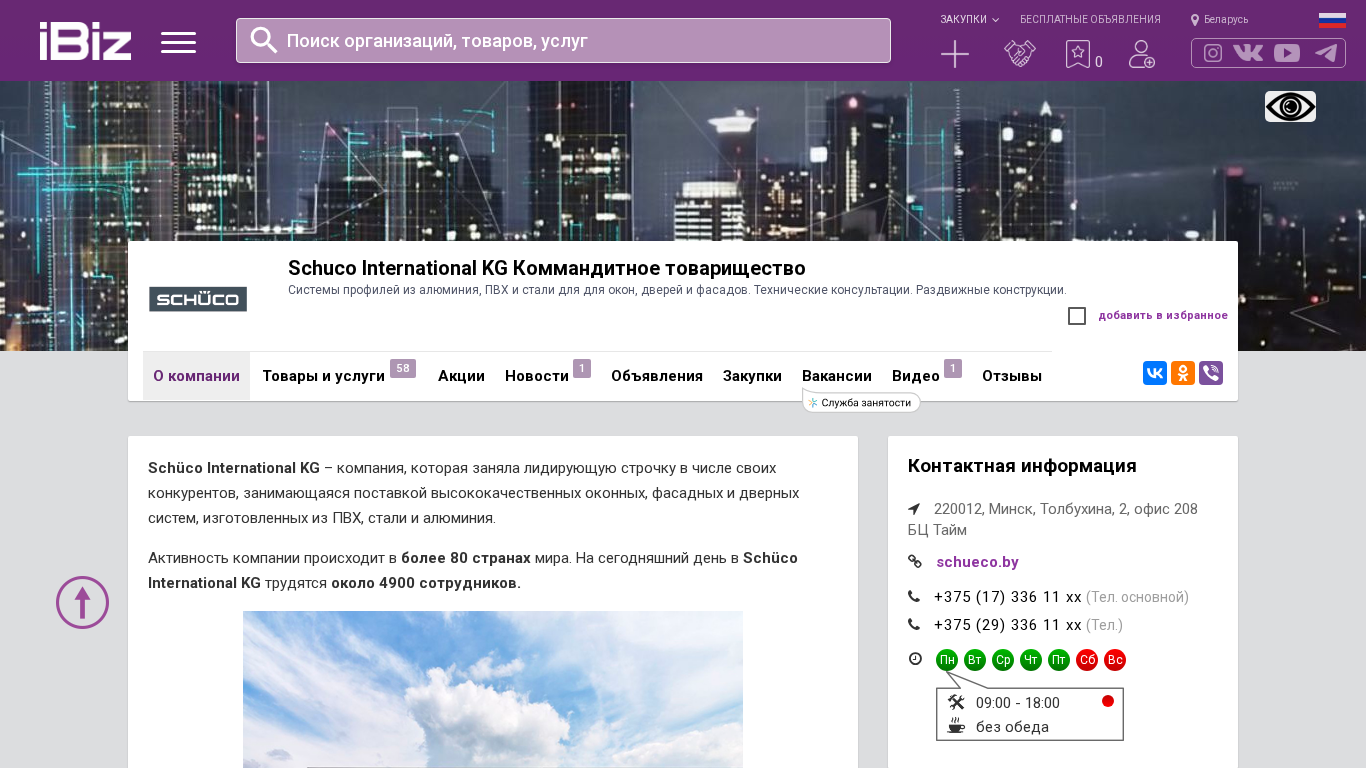Image resolution: width=1366 pixels, height=768 pixels.
Task: Toggle accessibility mode with the eye icon
Action: click(x=1290, y=107)
